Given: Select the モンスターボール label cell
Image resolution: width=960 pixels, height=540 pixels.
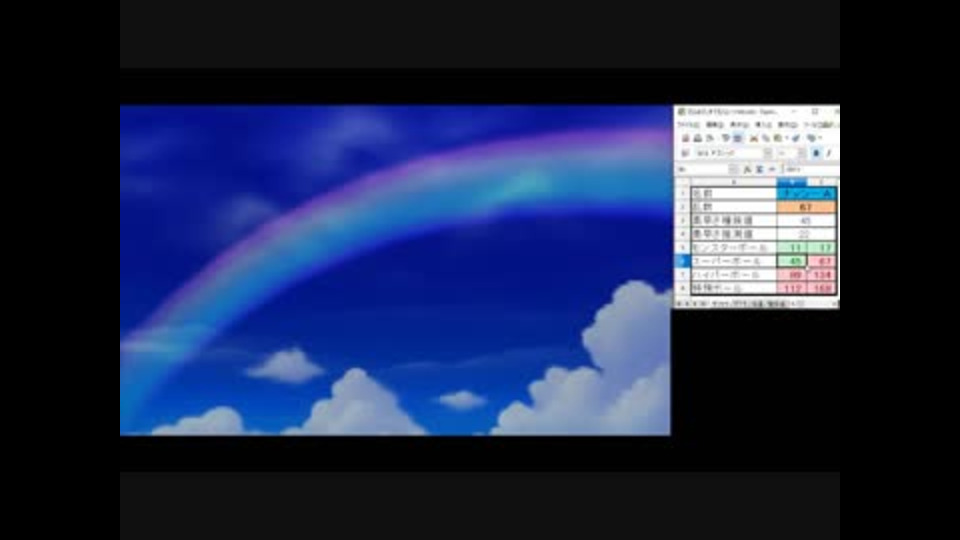Looking at the screenshot, I should (733, 247).
